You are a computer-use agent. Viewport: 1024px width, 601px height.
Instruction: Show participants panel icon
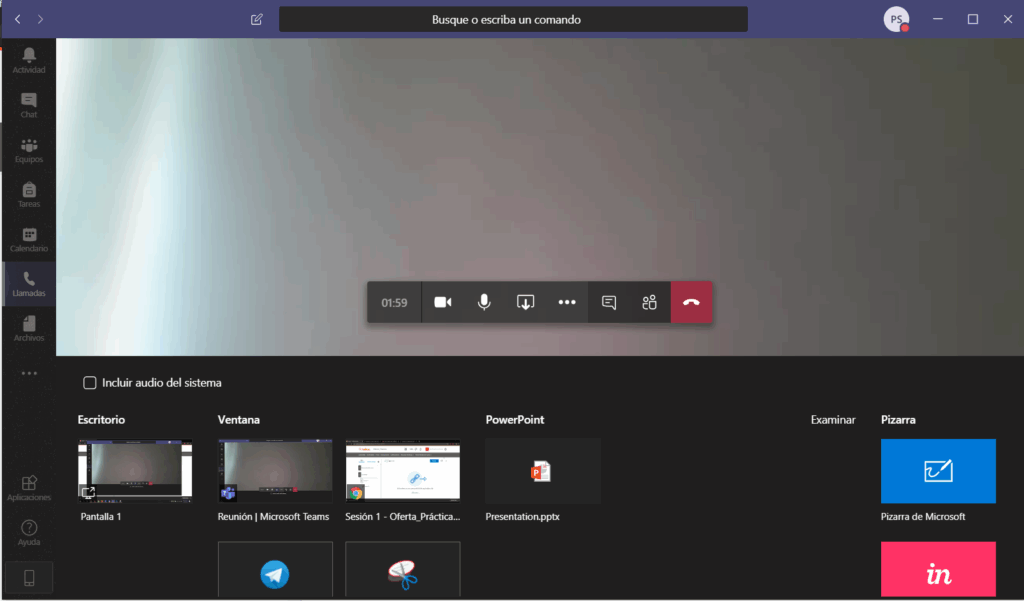pyautogui.click(x=650, y=302)
